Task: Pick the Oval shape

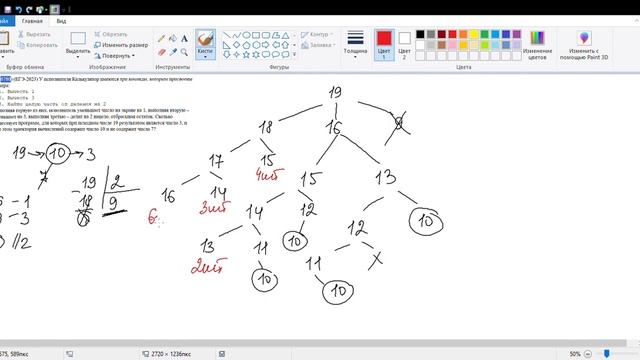Action: [246, 36]
